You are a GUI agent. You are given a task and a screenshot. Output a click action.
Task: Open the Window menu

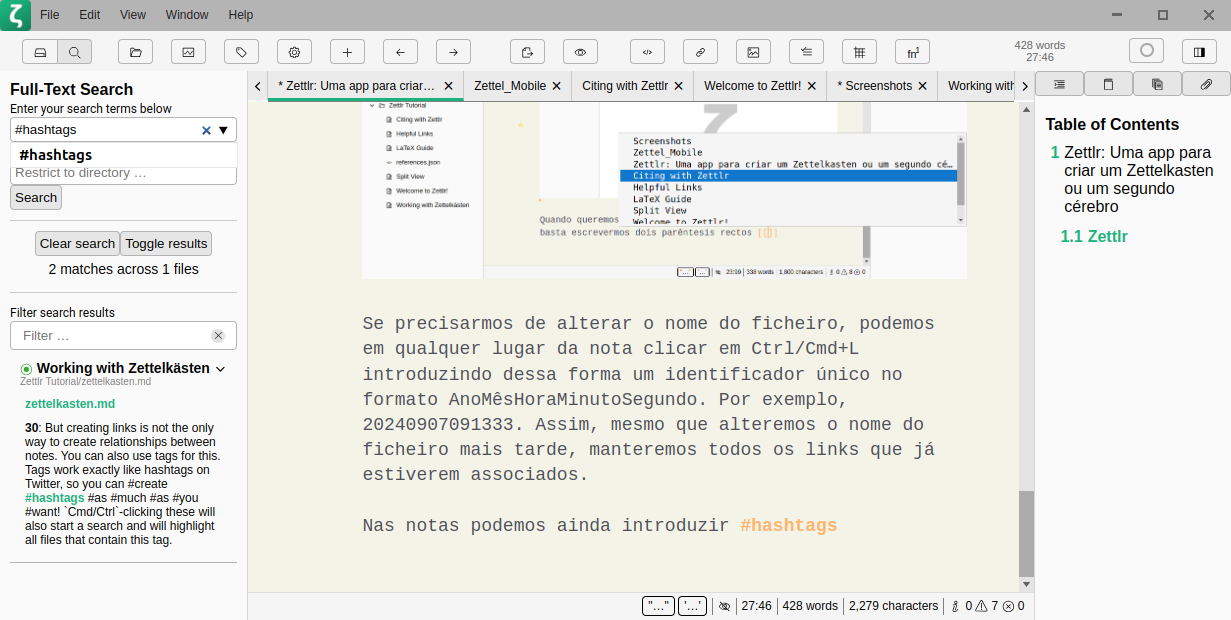pos(187,15)
